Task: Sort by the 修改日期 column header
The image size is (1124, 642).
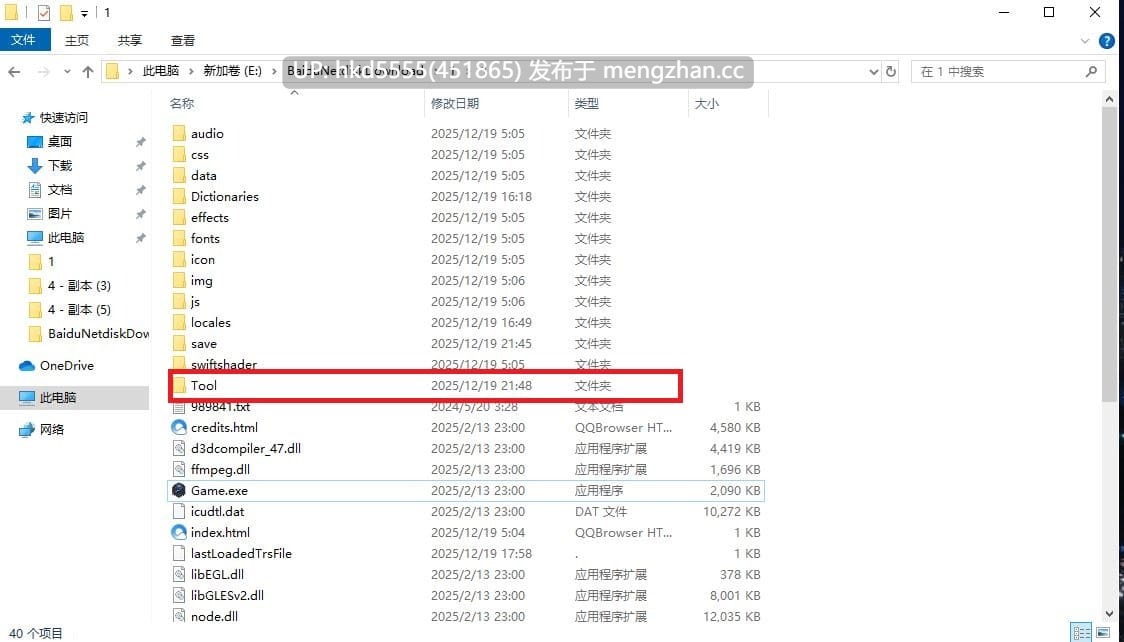Action: [x=454, y=104]
